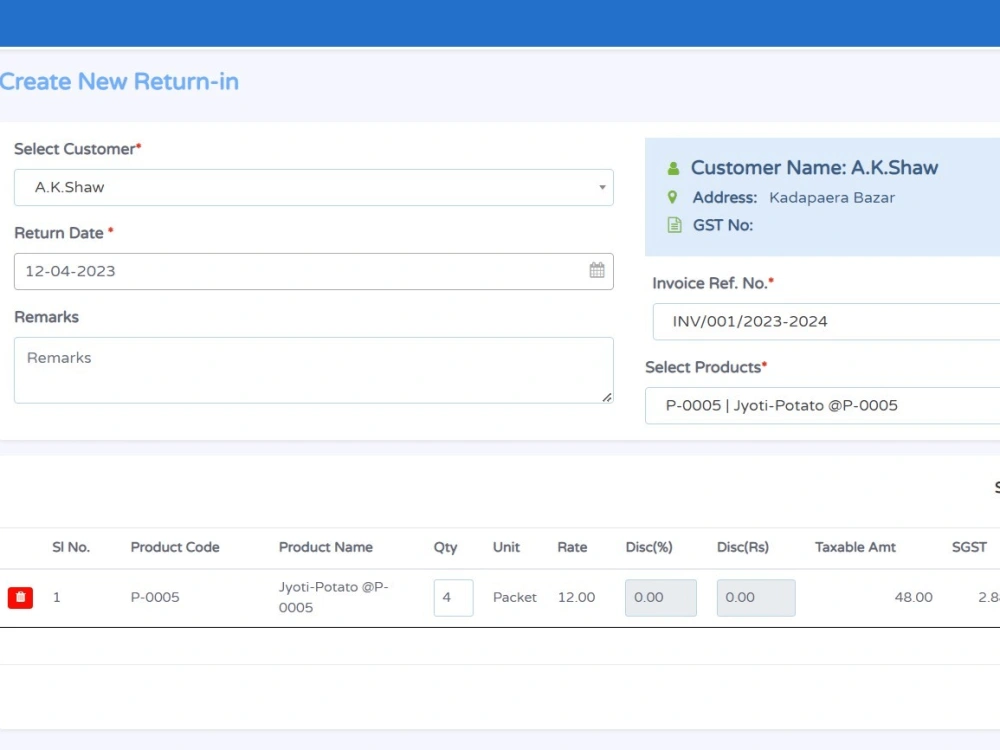
Task: Click the Remarks resize handle
Action: click(x=607, y=397)
